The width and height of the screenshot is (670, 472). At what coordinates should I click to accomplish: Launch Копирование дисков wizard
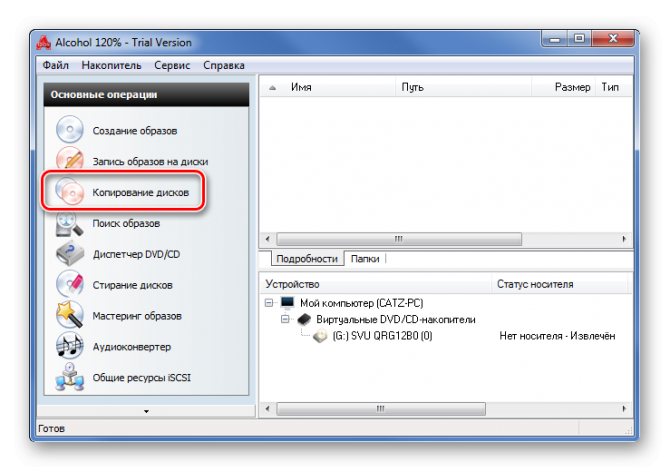tap(141, 192)
